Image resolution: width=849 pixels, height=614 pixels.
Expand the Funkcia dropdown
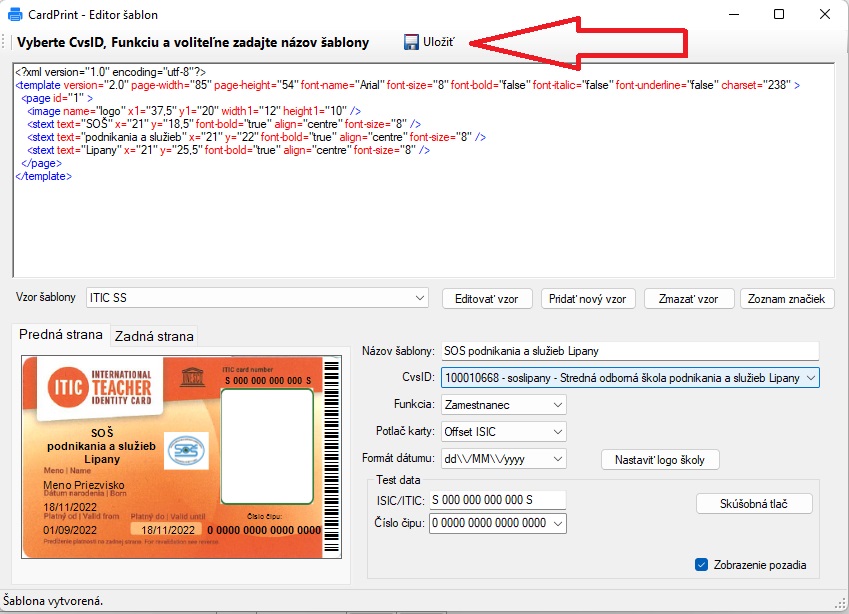pos(556,405)
